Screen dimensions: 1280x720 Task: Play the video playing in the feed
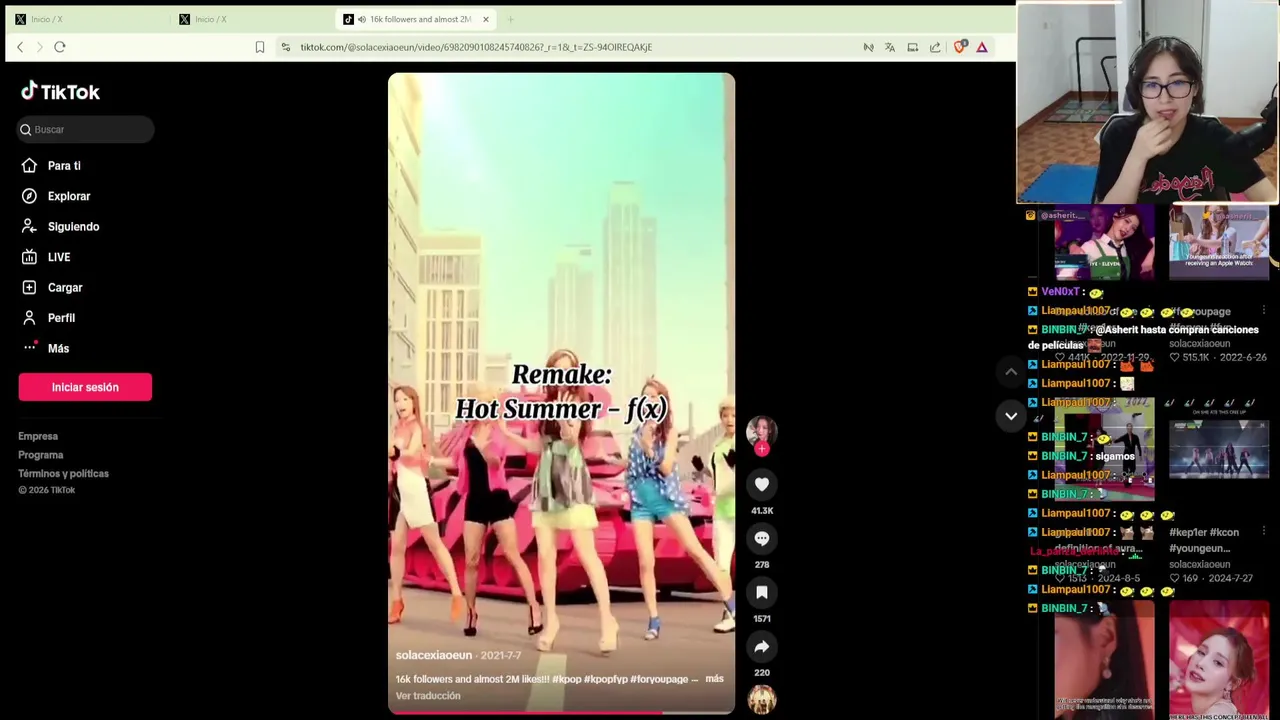click(x=561, y=393)
